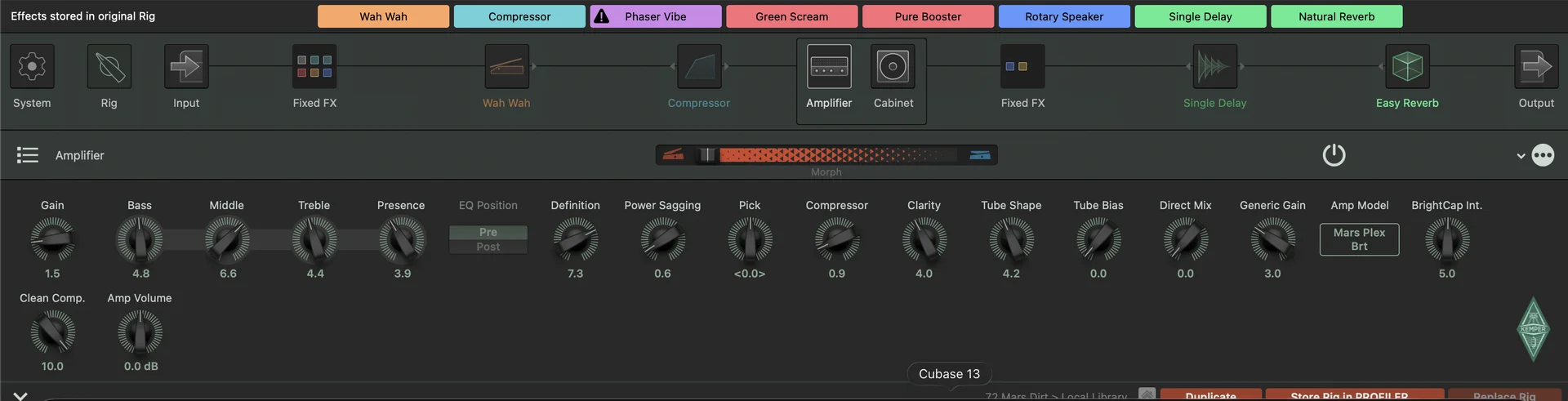
Task: Toggle the Amplifier power button
Action: [x=1334, y=155]
